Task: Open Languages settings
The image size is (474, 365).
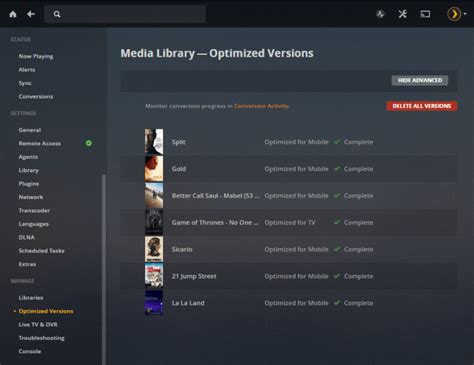Action: pyautogui.click(x=34, y=224)
